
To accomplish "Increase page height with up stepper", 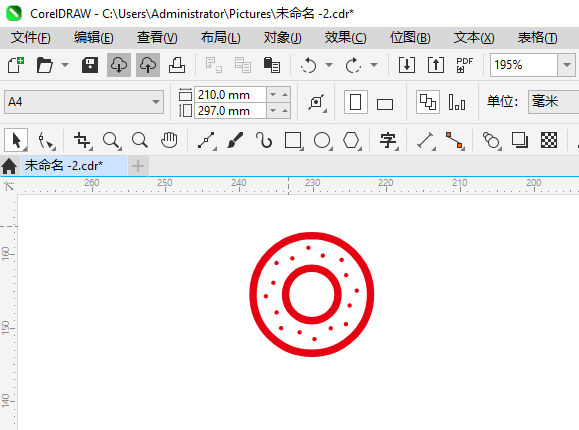I will pos(285,110).
